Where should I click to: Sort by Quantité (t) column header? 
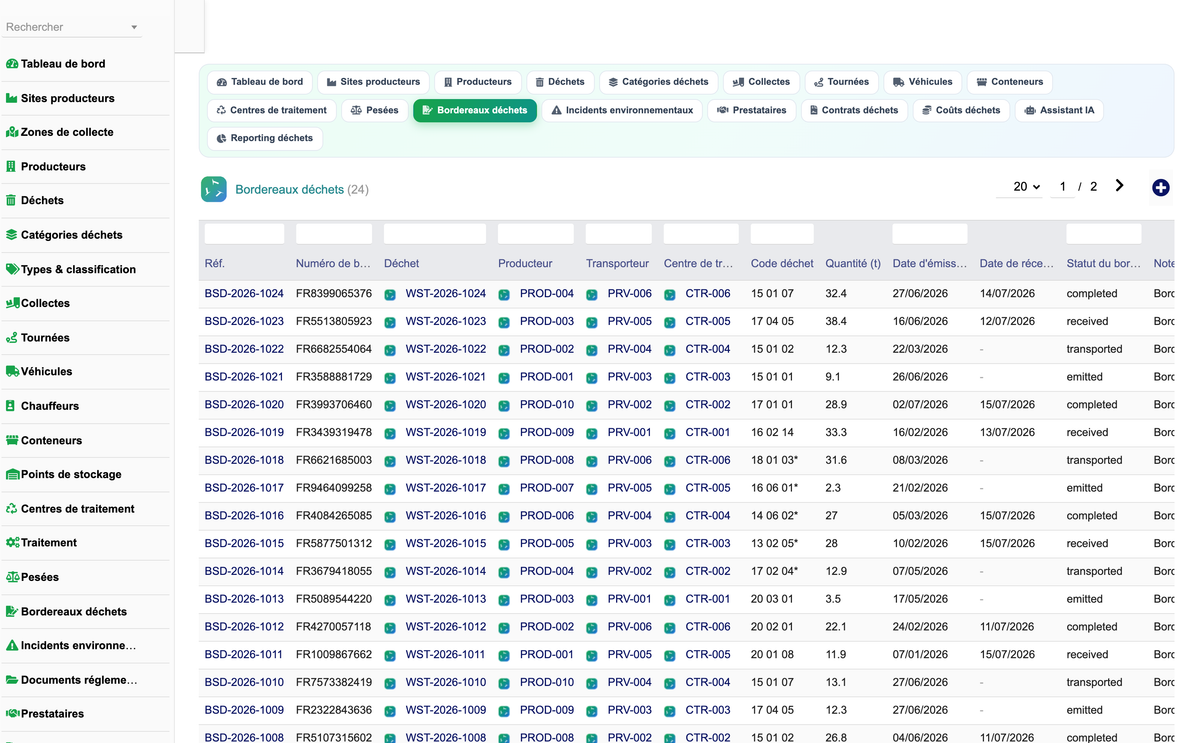point(853,264)
